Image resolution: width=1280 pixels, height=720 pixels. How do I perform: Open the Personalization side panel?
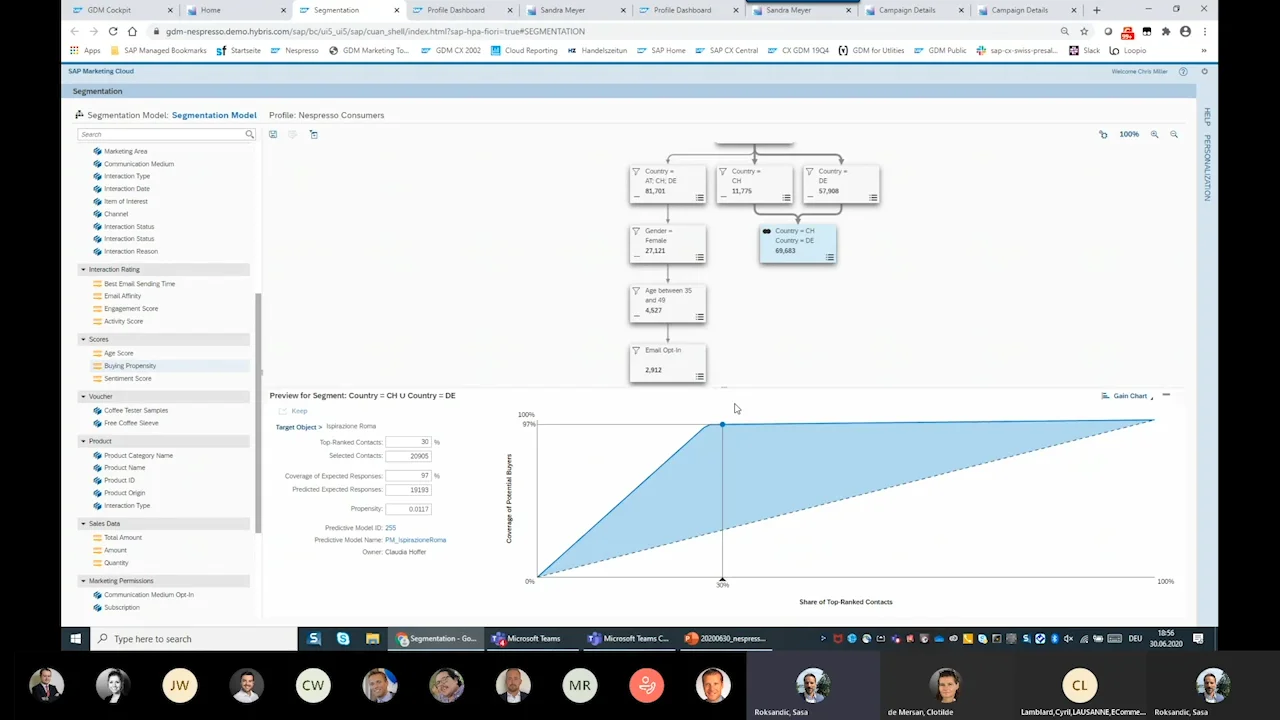[x=1207, y=168]
